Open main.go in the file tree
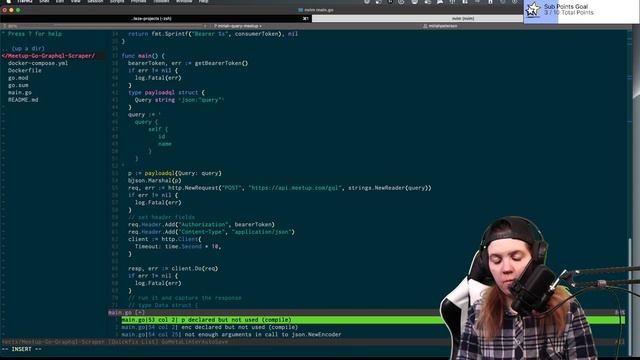Screen dimensions: 640x360 point(20,93)
